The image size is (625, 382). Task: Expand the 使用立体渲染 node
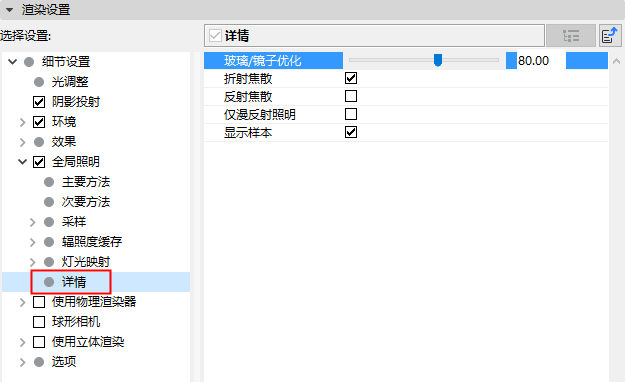tap(23, 342)
